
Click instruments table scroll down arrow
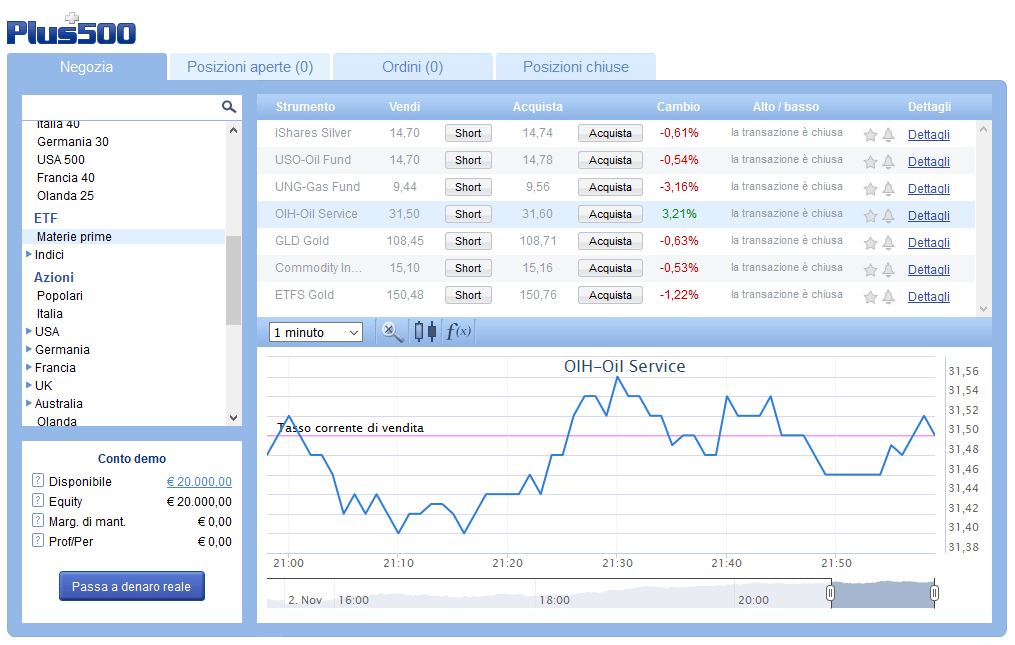coord(983,309)
